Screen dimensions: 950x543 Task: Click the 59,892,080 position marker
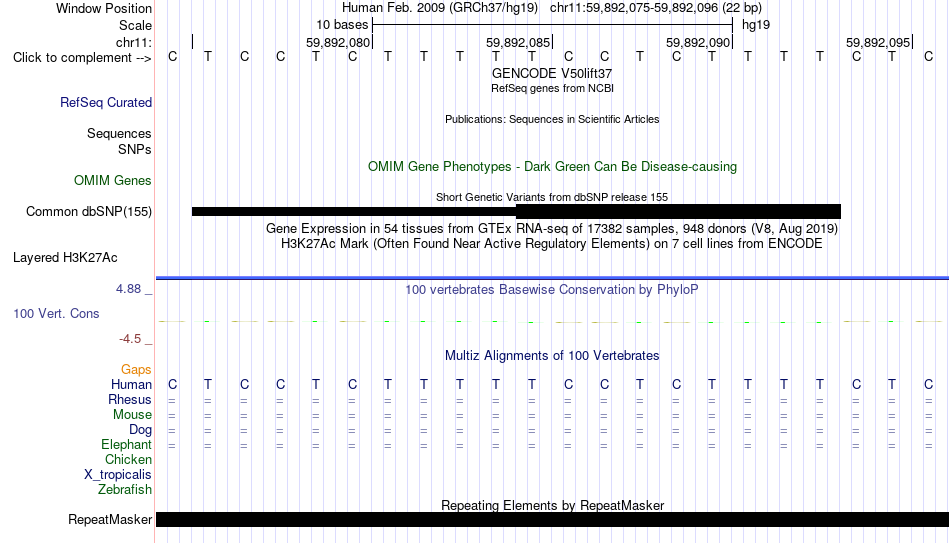pos(338,42)
